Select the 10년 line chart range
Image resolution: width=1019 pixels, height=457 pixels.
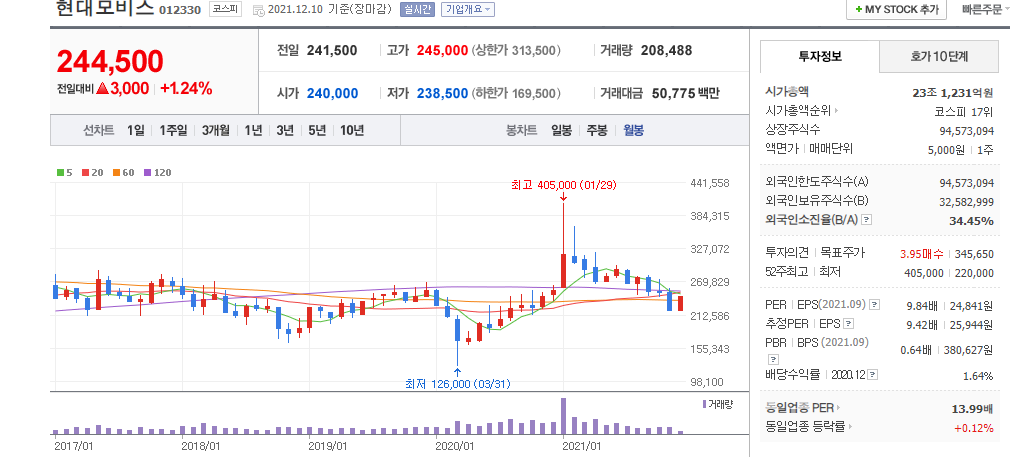coord(352,130)
